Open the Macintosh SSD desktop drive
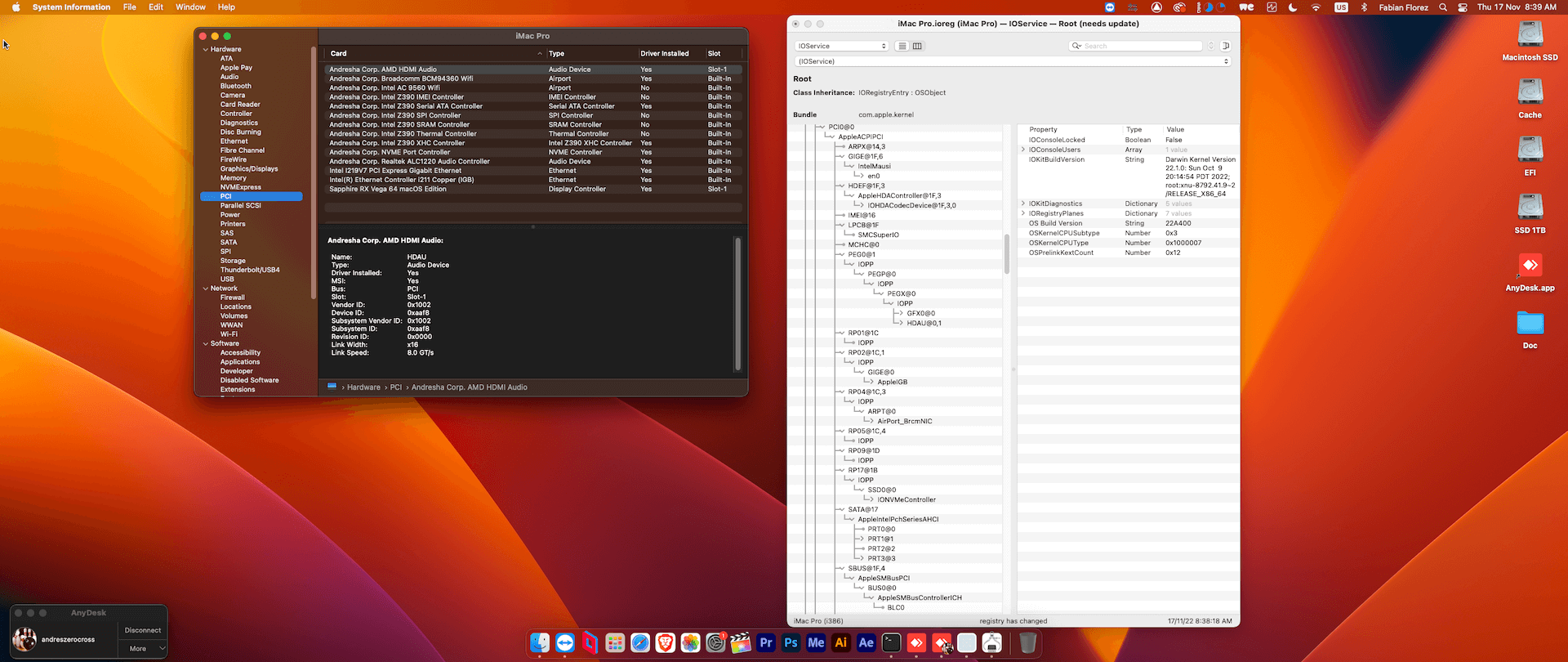 click(1530, 35)
